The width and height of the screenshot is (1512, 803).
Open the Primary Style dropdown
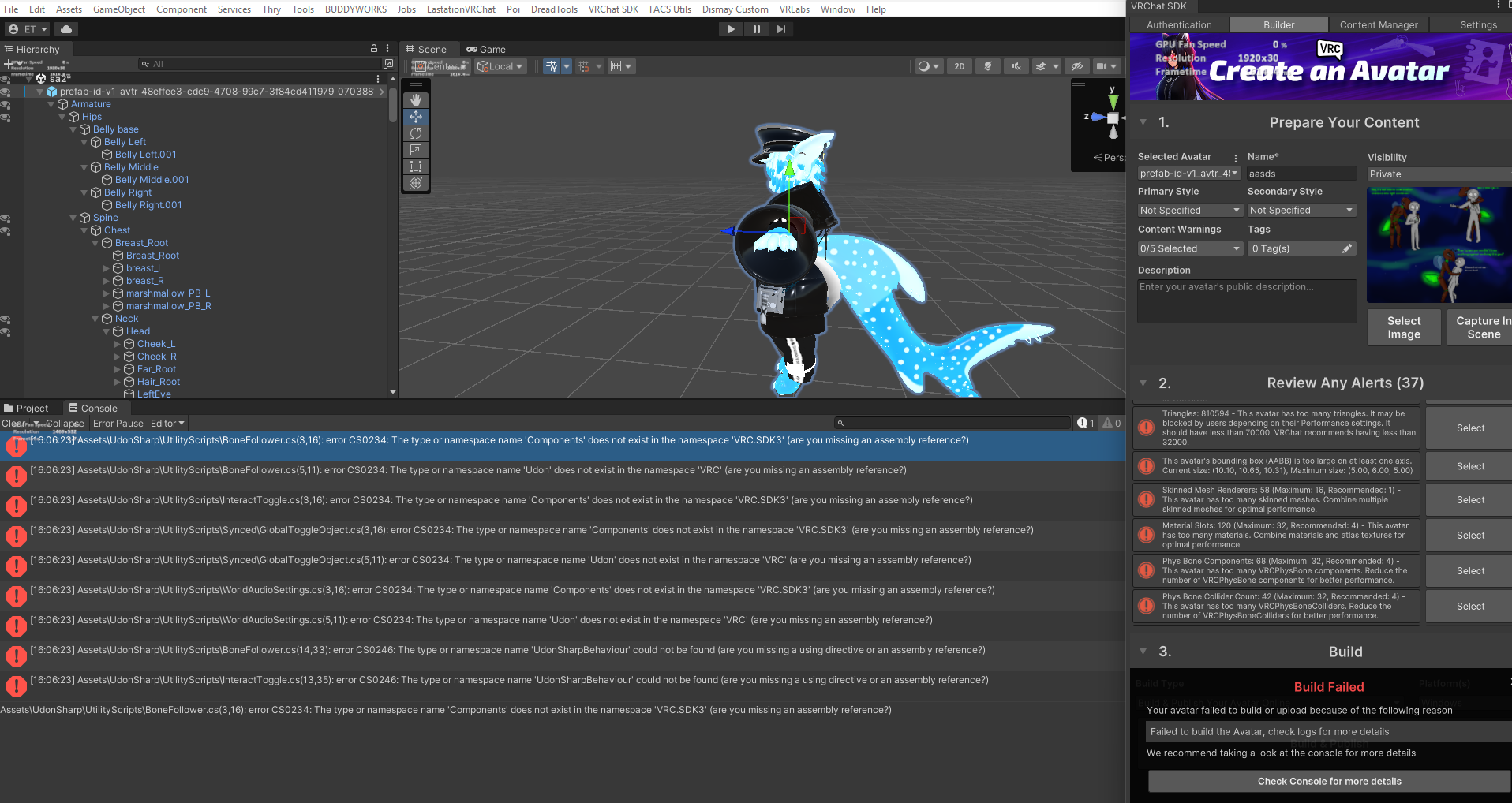coord(1191,211)
